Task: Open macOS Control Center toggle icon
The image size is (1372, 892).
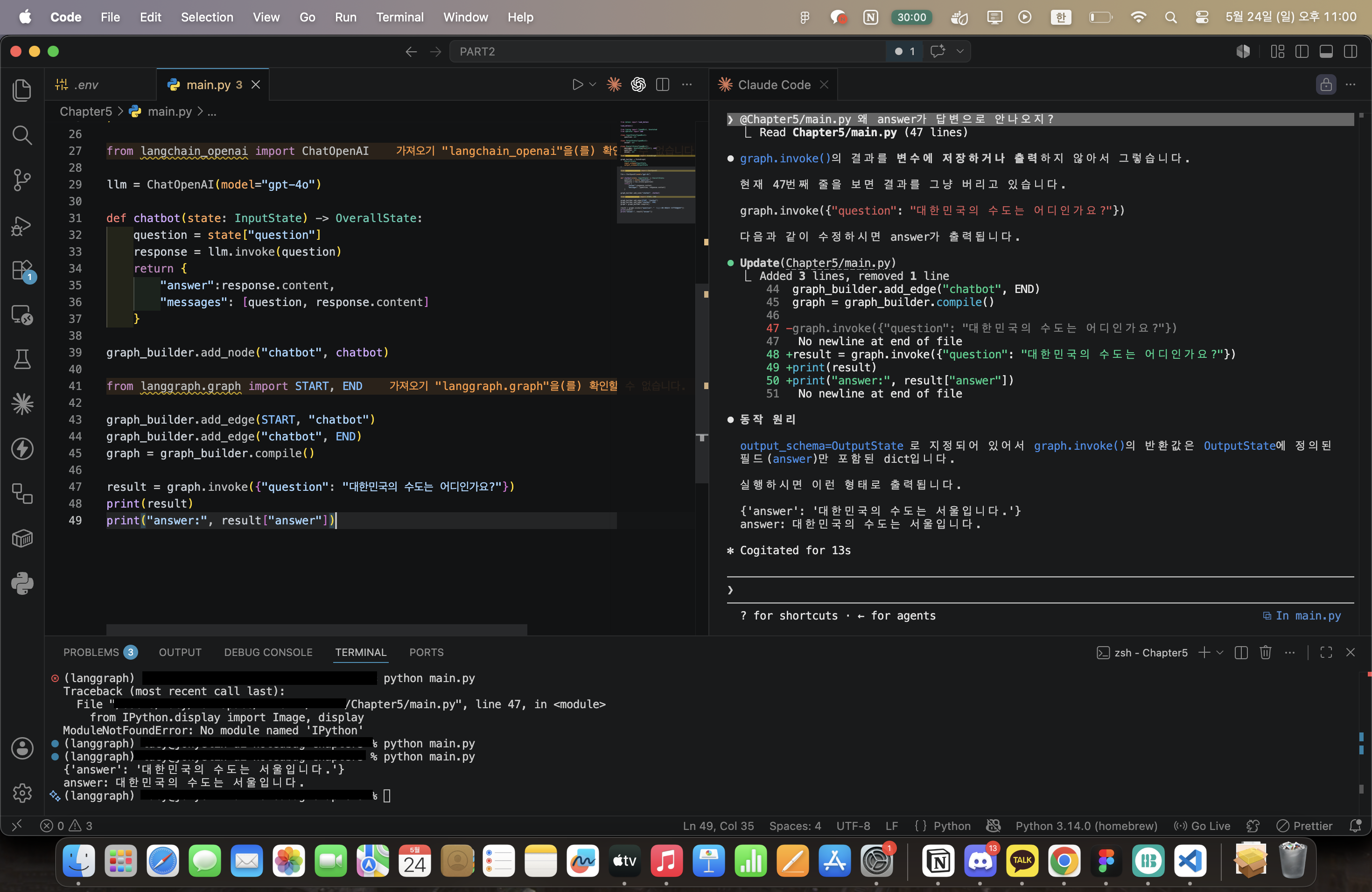Action: (x=1202, y=17)
